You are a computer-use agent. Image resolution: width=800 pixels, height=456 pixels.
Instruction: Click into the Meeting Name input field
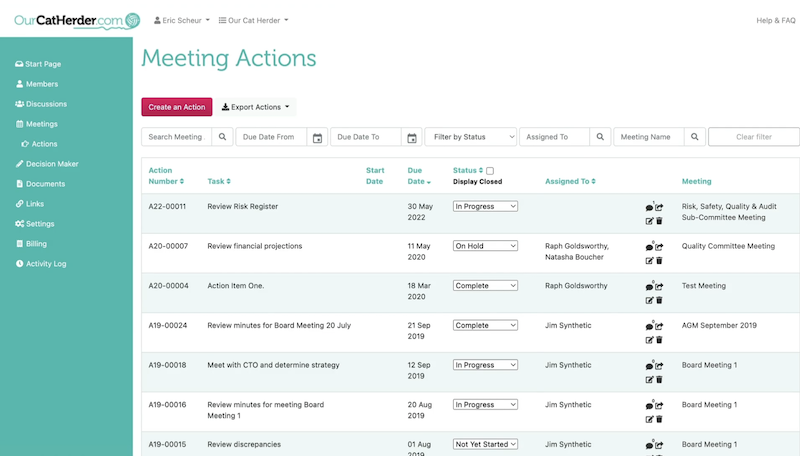648,137
